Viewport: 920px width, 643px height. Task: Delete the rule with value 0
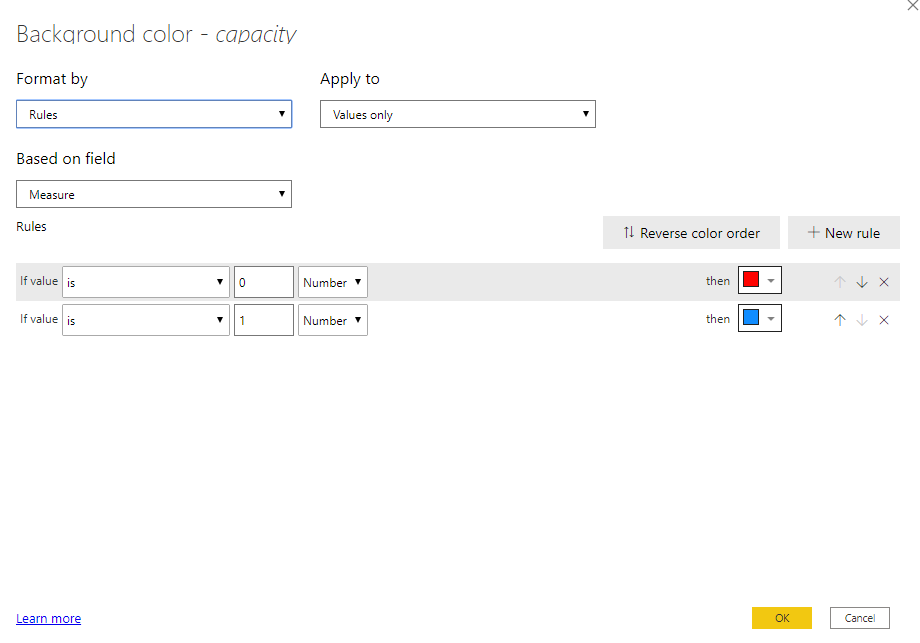click(884, 282)
